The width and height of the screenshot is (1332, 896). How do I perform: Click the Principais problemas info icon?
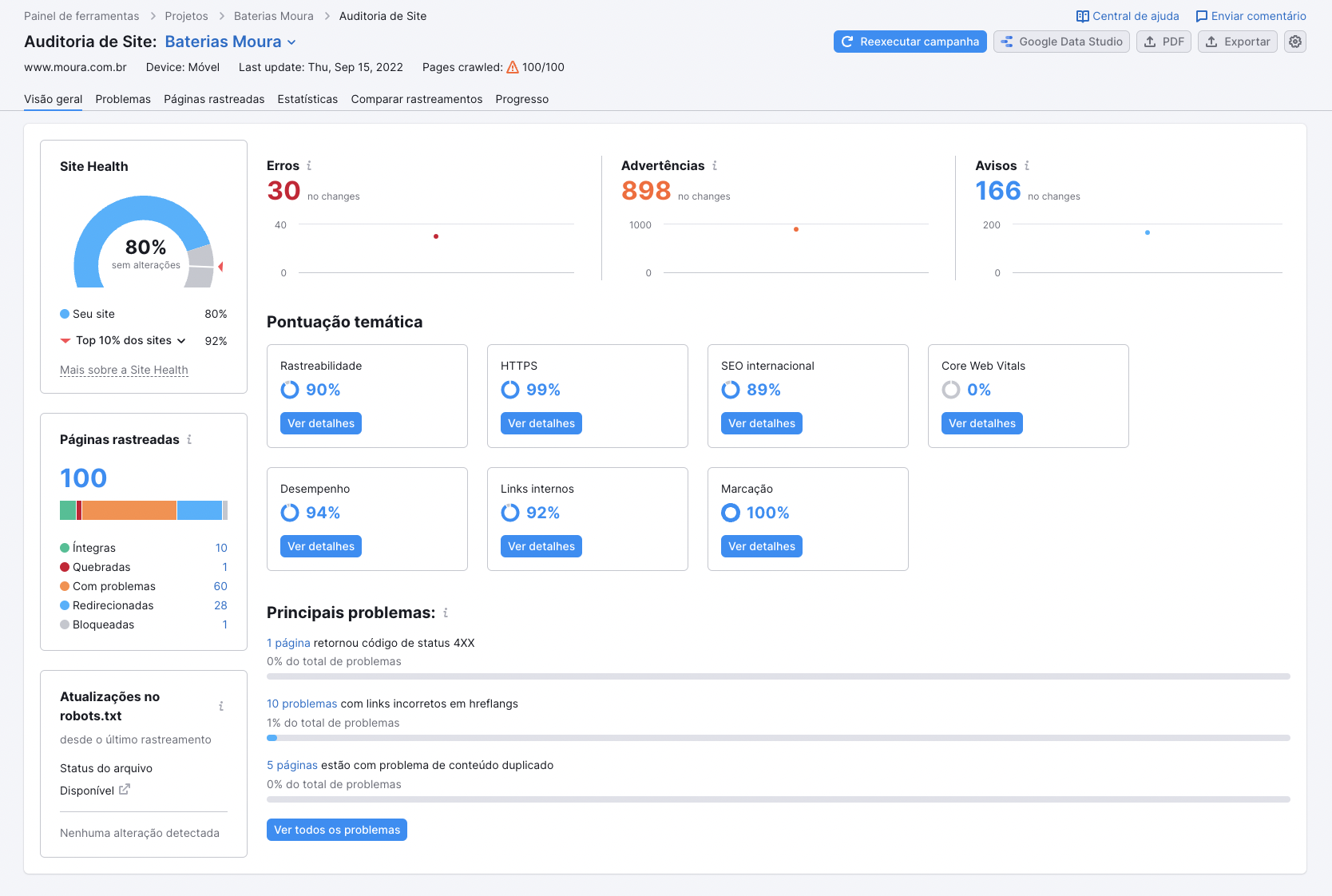coord(446,613)
